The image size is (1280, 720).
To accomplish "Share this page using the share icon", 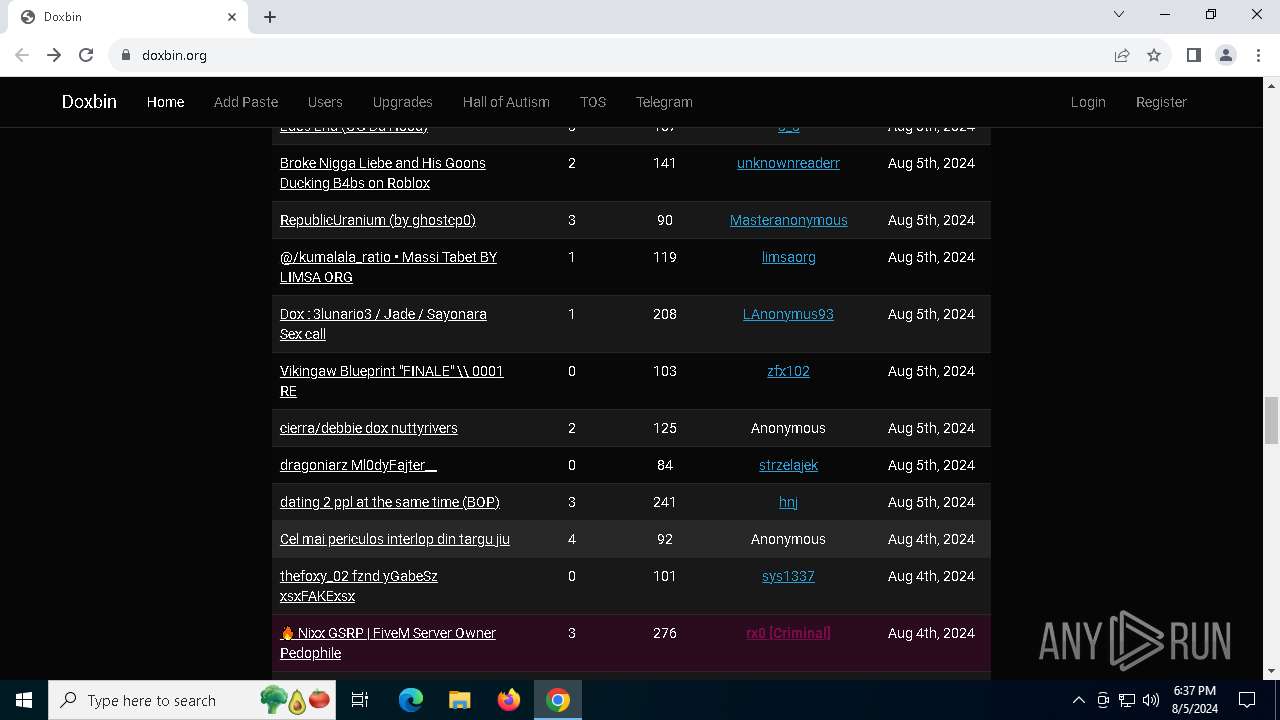I will coord(1122,55).
